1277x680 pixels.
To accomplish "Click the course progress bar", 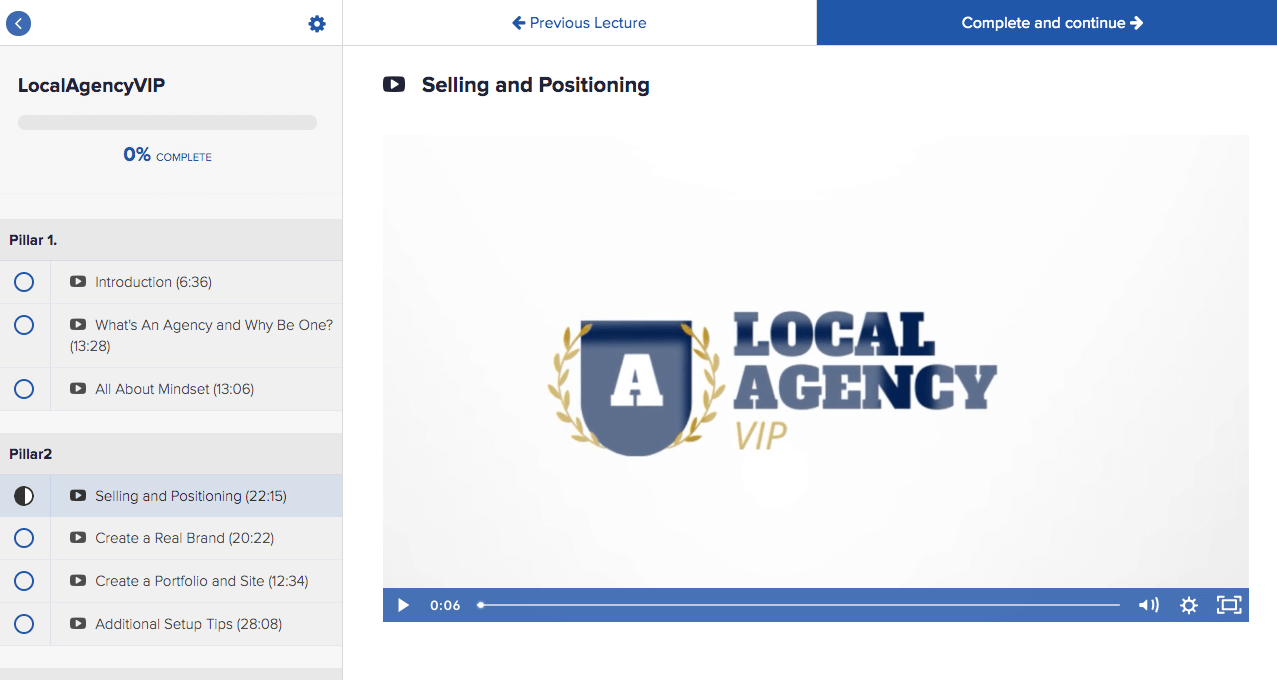I will click(167, 123).
